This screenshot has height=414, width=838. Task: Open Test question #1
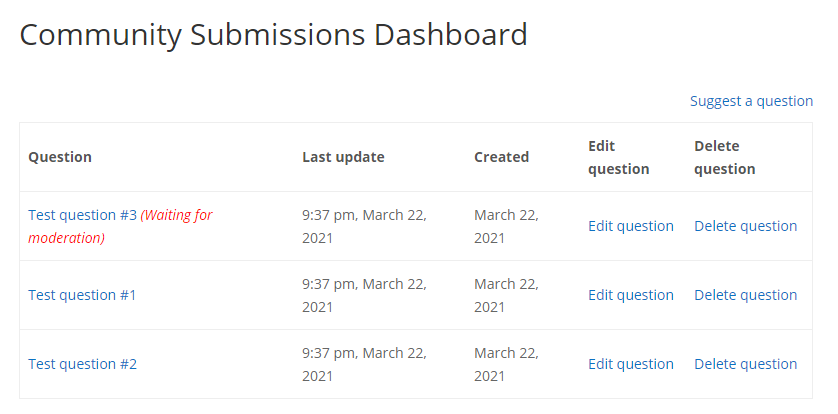click(82, 295)
